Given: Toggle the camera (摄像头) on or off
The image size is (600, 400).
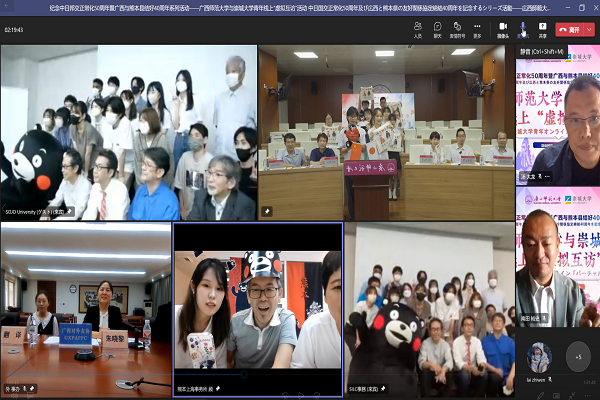Looking at the screenshot, I should pyautogui.click(x=503, y=26).
